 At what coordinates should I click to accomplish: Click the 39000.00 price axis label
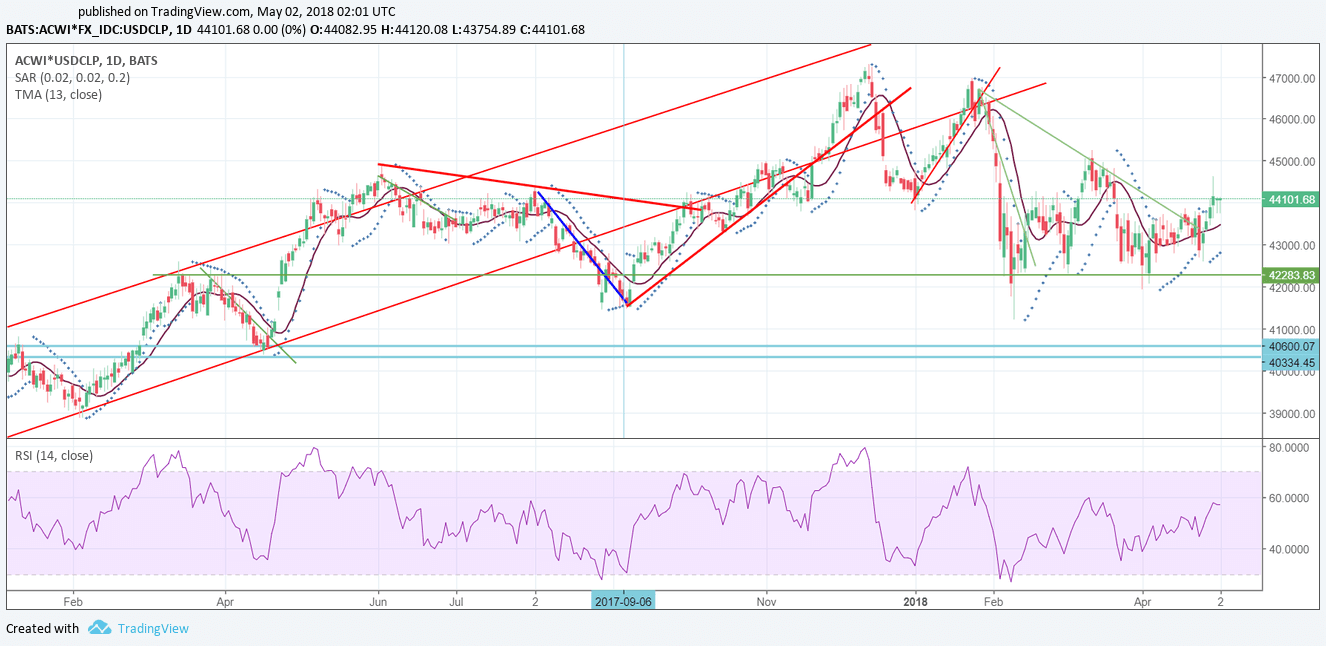[1292, 414]
